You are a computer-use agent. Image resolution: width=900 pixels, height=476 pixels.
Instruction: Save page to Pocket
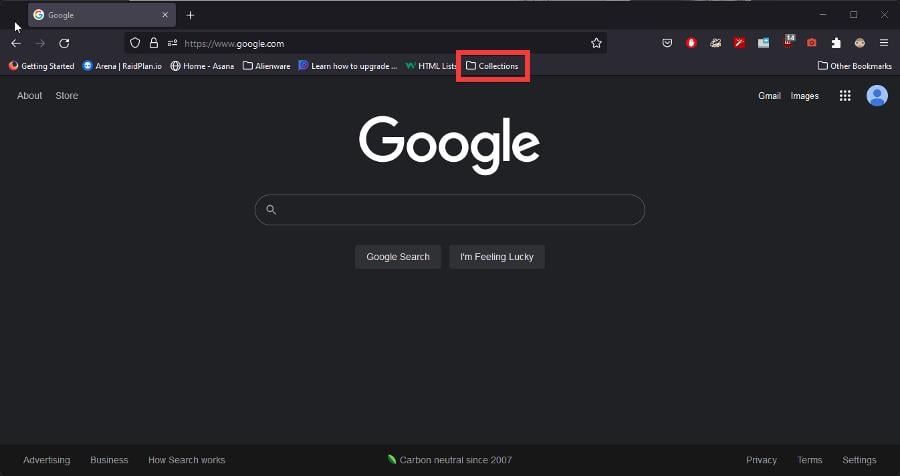[667, 43]
